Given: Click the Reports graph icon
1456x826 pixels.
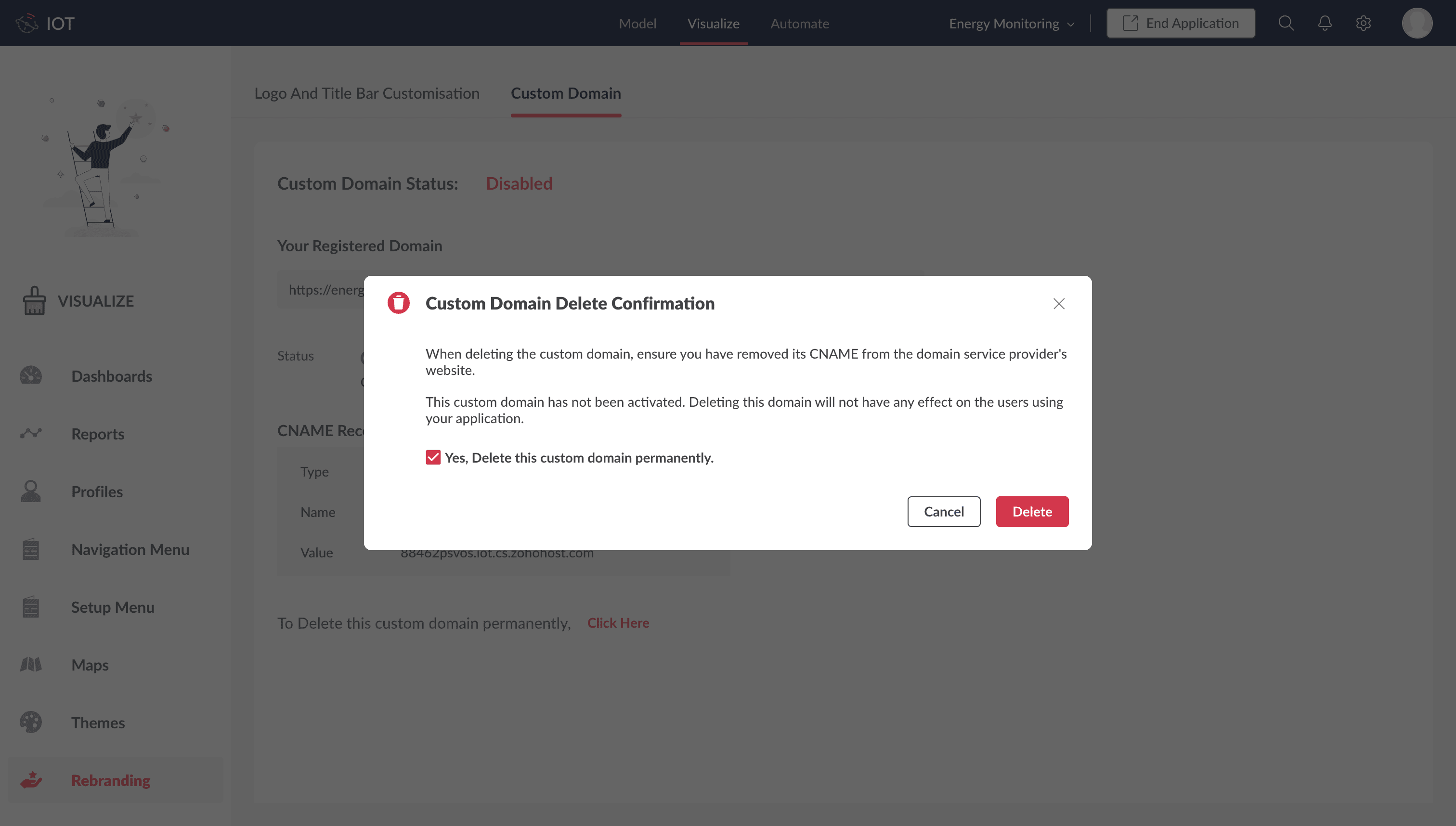Looking at the screenshot, I should pos(31,433).
